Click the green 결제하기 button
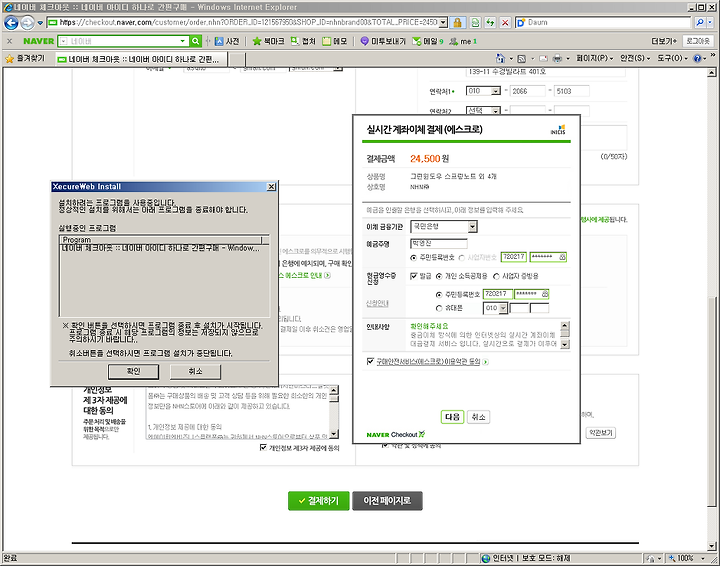The height and width of the screenshot is (566, 720). click(319, 501)
